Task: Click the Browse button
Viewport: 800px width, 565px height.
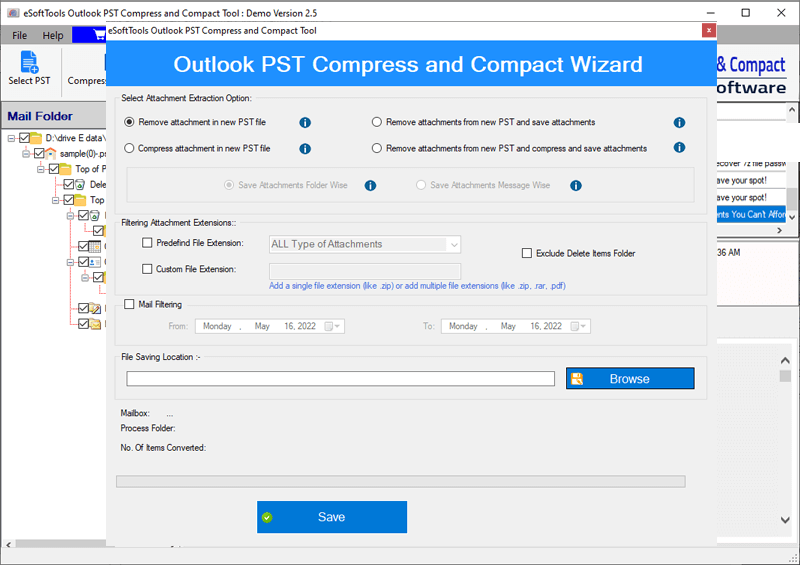Action: pos(630,379)
